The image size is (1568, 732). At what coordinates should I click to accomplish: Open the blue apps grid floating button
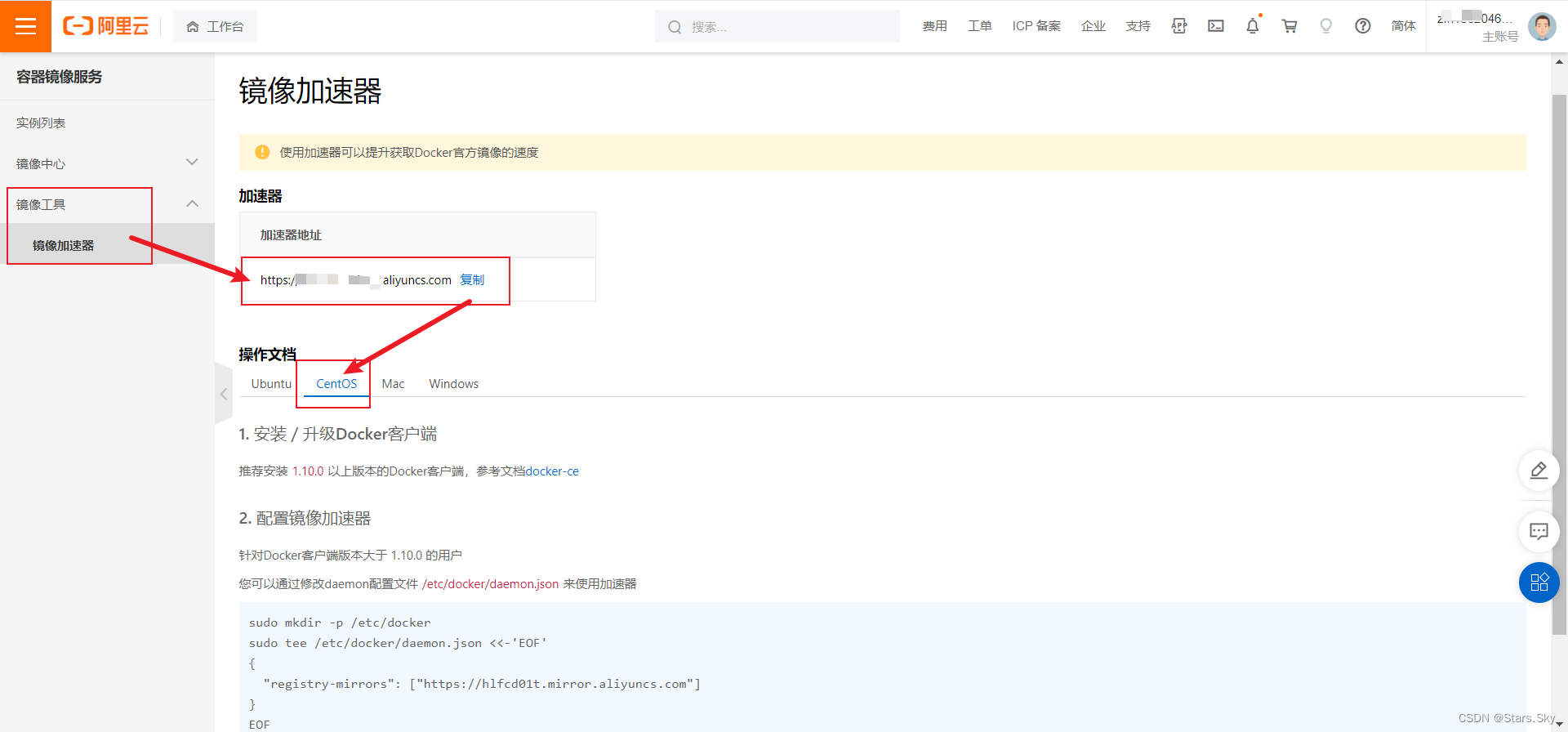(x=1539, y=582)
